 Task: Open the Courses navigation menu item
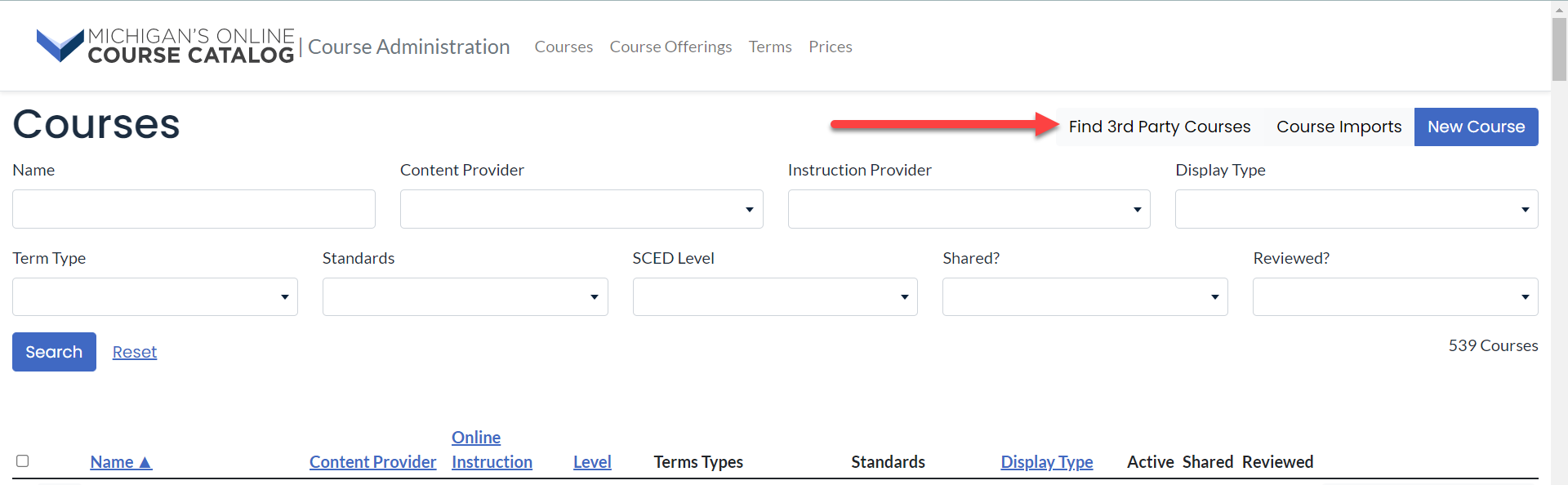tap(563, 47)
